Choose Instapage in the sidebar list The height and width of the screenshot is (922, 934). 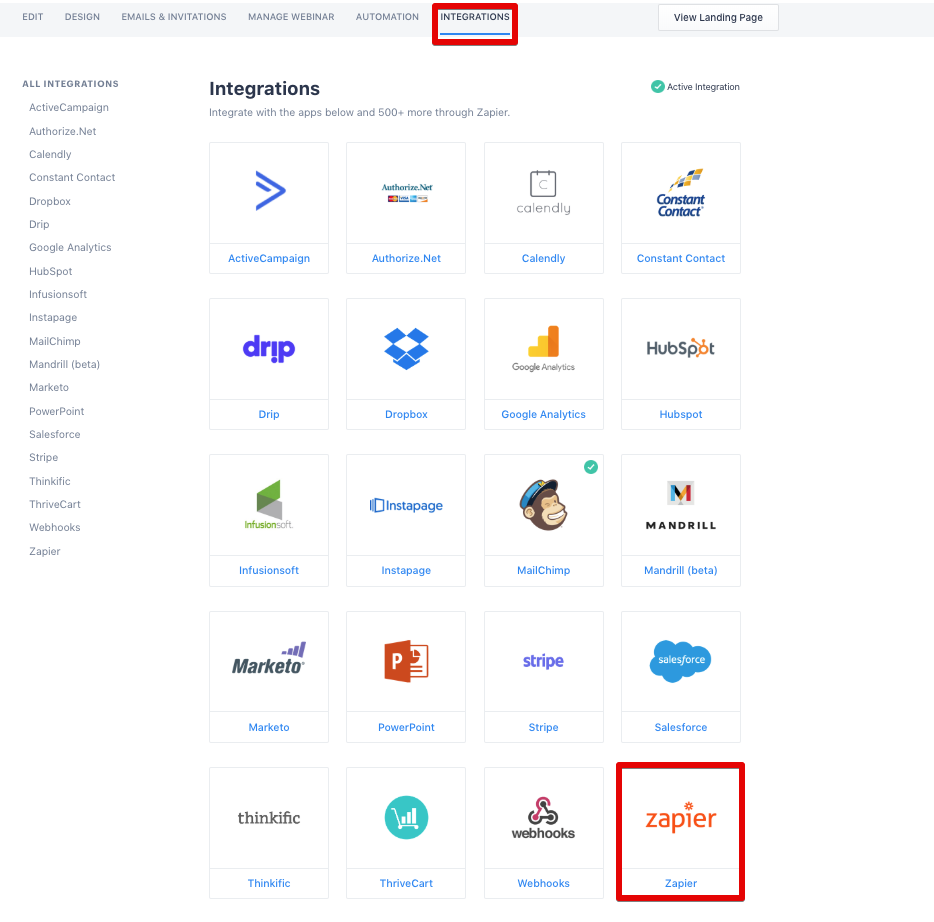point(53,317)
